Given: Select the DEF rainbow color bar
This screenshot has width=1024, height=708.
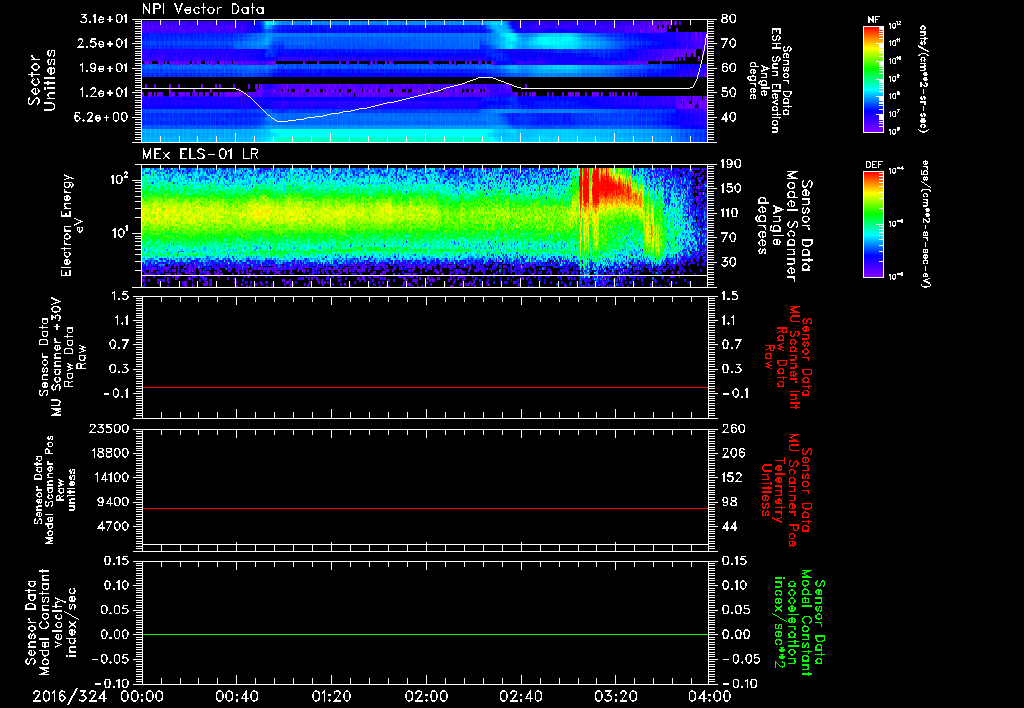Looking at the screenshot, I should click(873, 224).
